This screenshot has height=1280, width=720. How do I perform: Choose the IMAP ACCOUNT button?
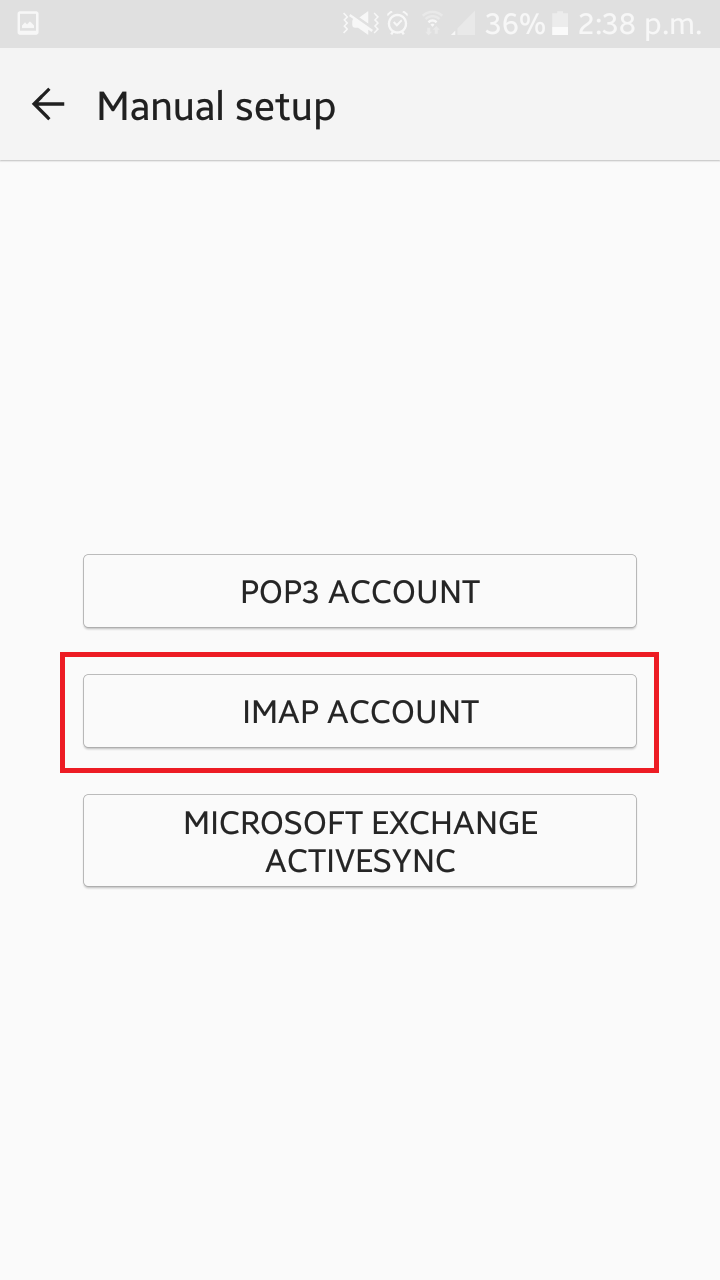point(360,711)
